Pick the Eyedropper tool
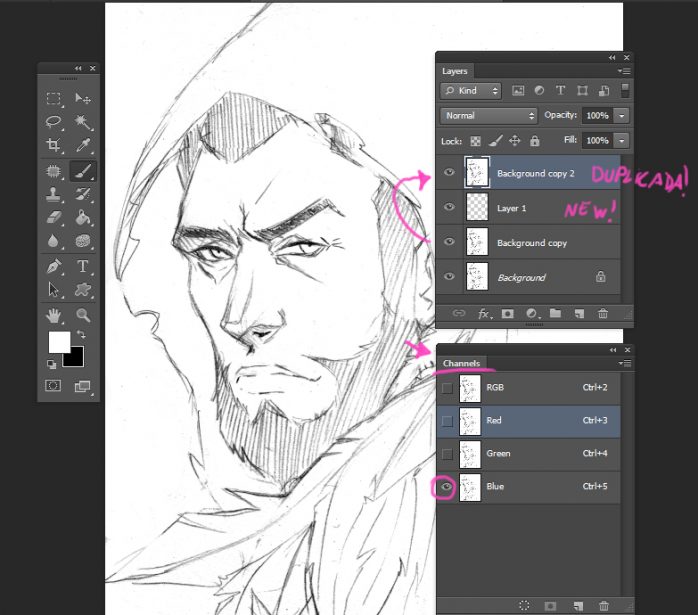Screen dimensions: 698x615 tap(84, 146)
